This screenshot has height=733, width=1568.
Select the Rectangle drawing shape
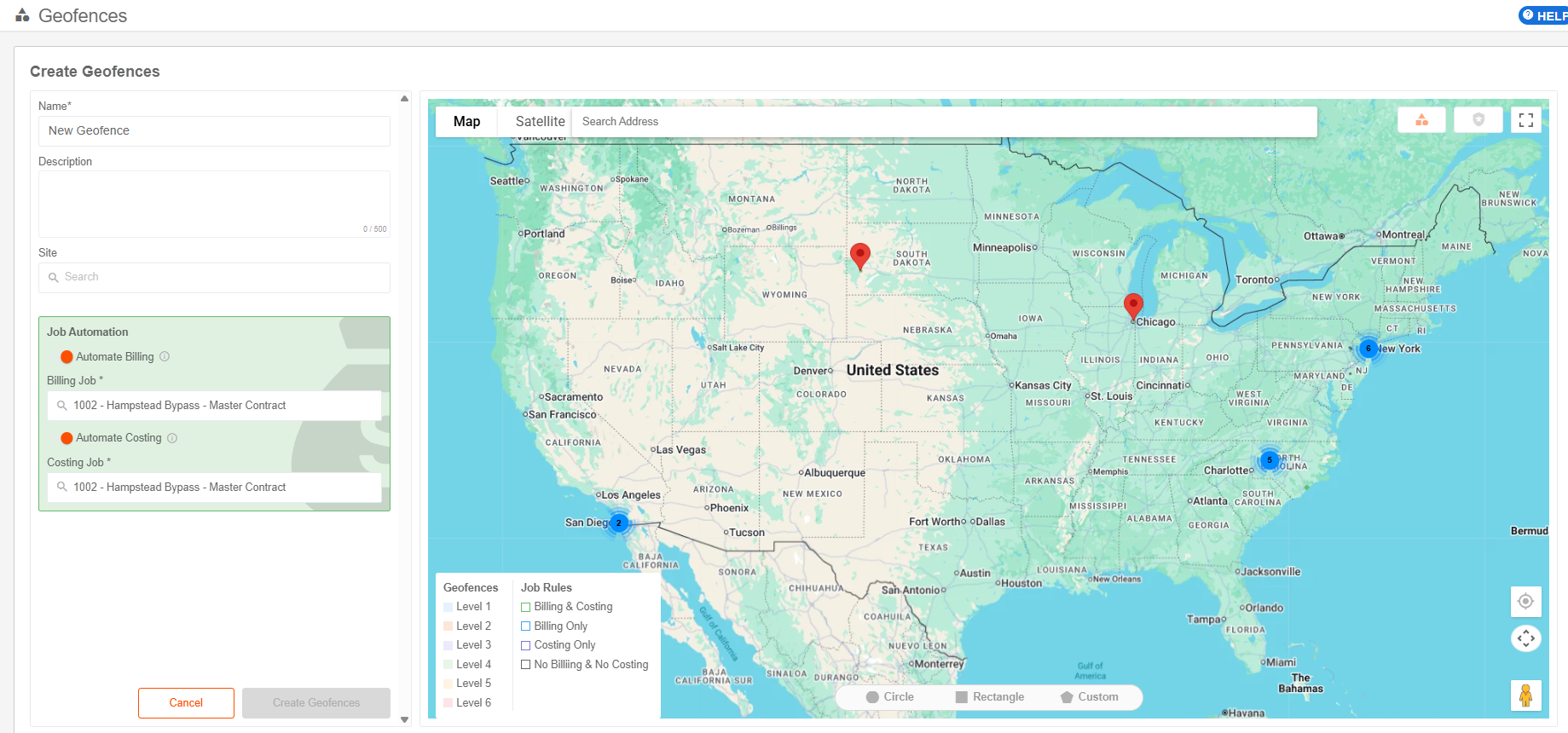pos(990,697)
